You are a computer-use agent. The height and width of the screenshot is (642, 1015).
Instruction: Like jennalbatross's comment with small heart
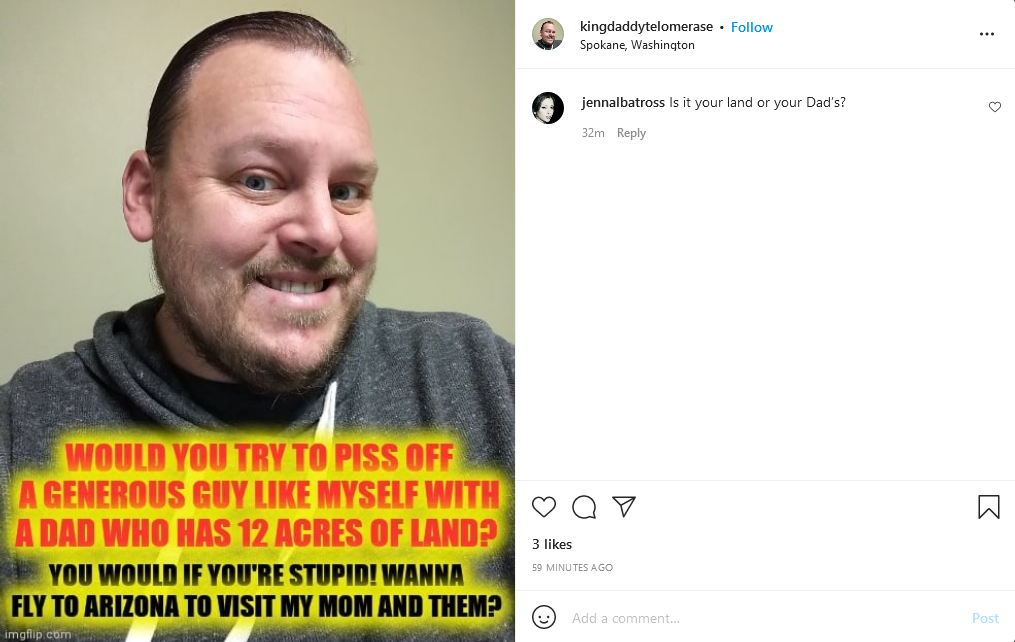click(x=995, y=107)
